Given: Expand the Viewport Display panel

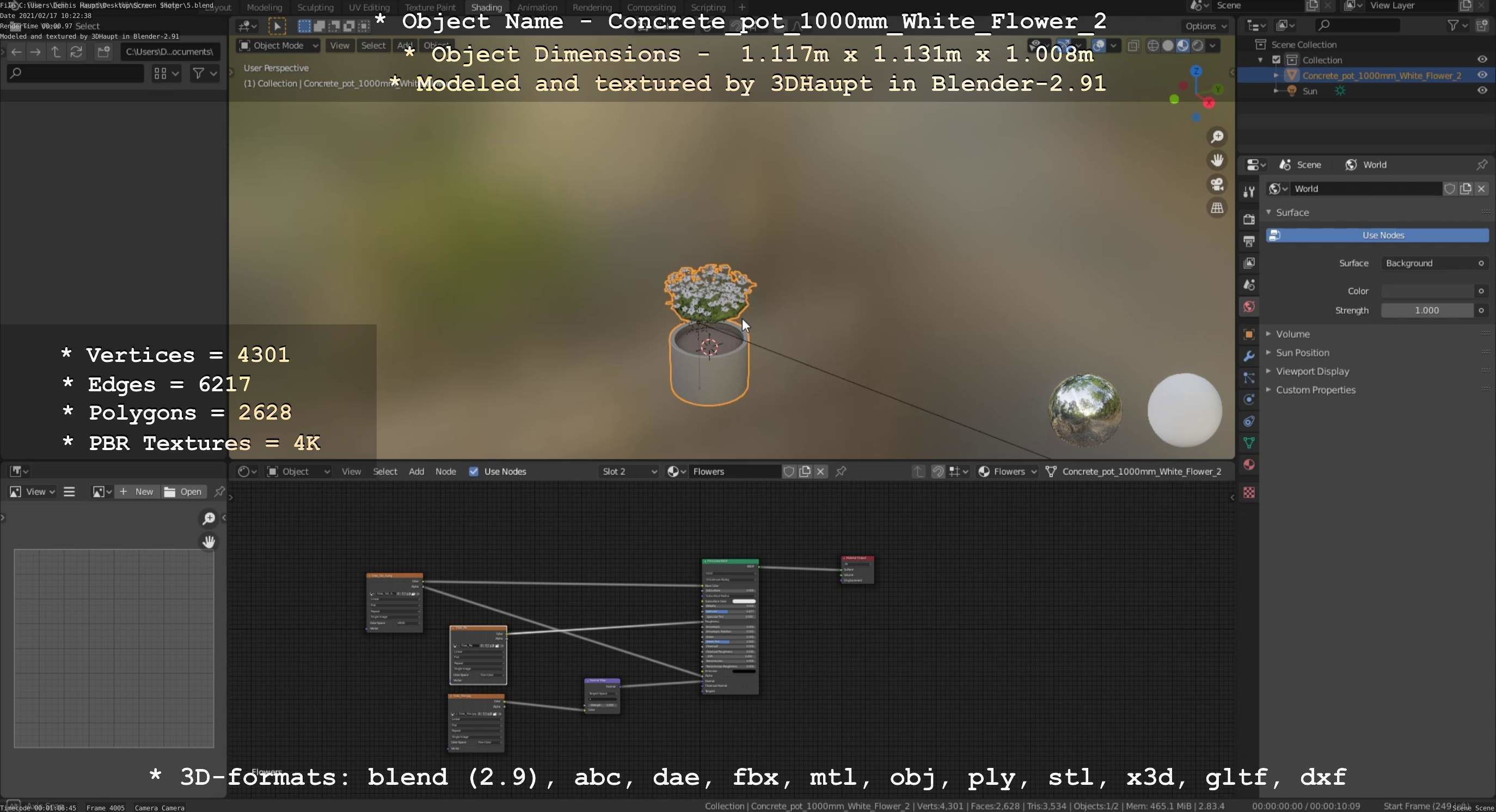Looking at the screenshot, I should coord(1312,371).
